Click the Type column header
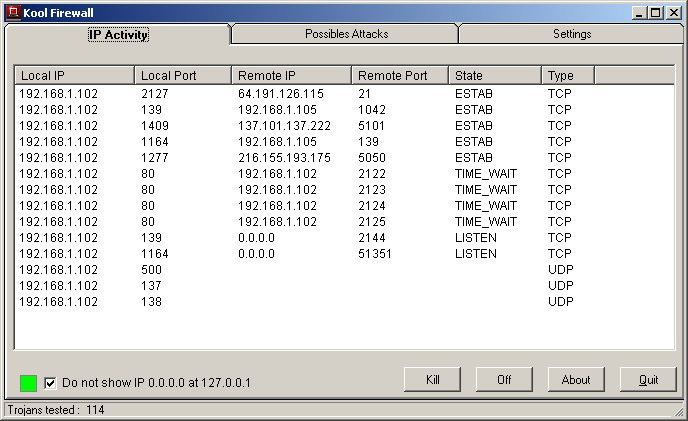The height and width of the screenshot is (421, 688). coord(568,76)
